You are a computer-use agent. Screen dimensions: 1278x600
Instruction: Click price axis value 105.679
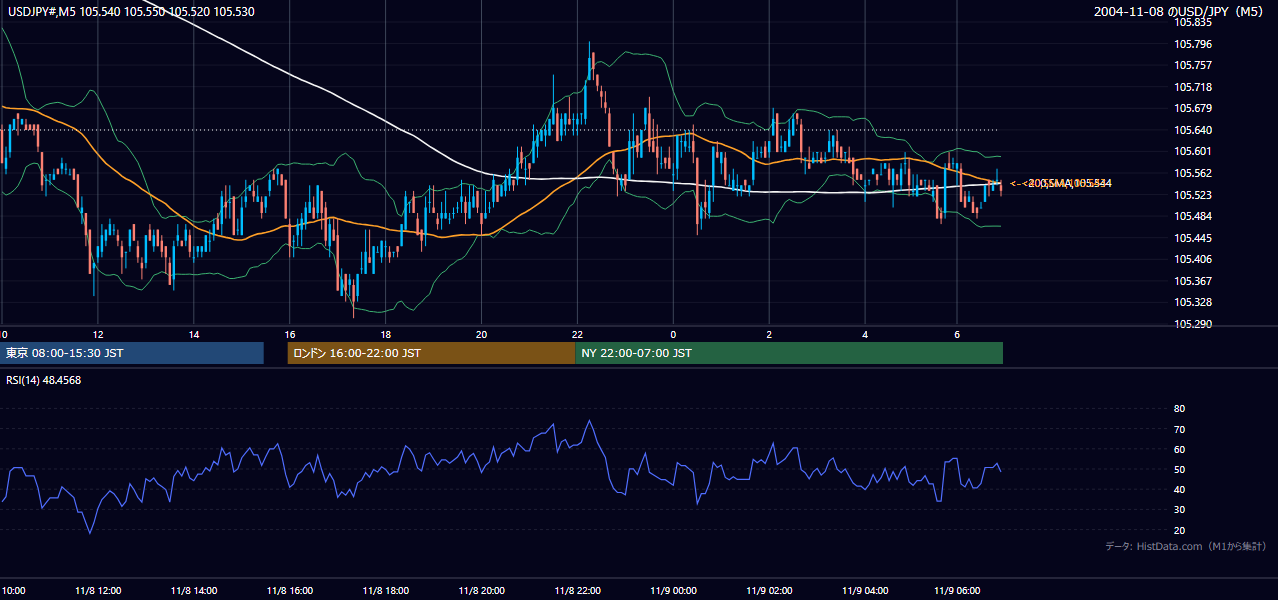click(x=1193, y=109)
